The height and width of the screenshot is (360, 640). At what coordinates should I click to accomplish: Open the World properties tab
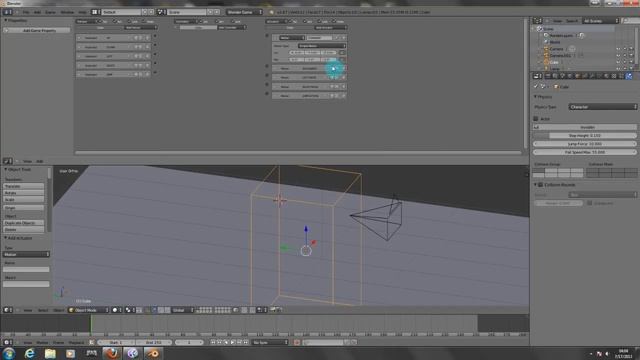[570, 76]
